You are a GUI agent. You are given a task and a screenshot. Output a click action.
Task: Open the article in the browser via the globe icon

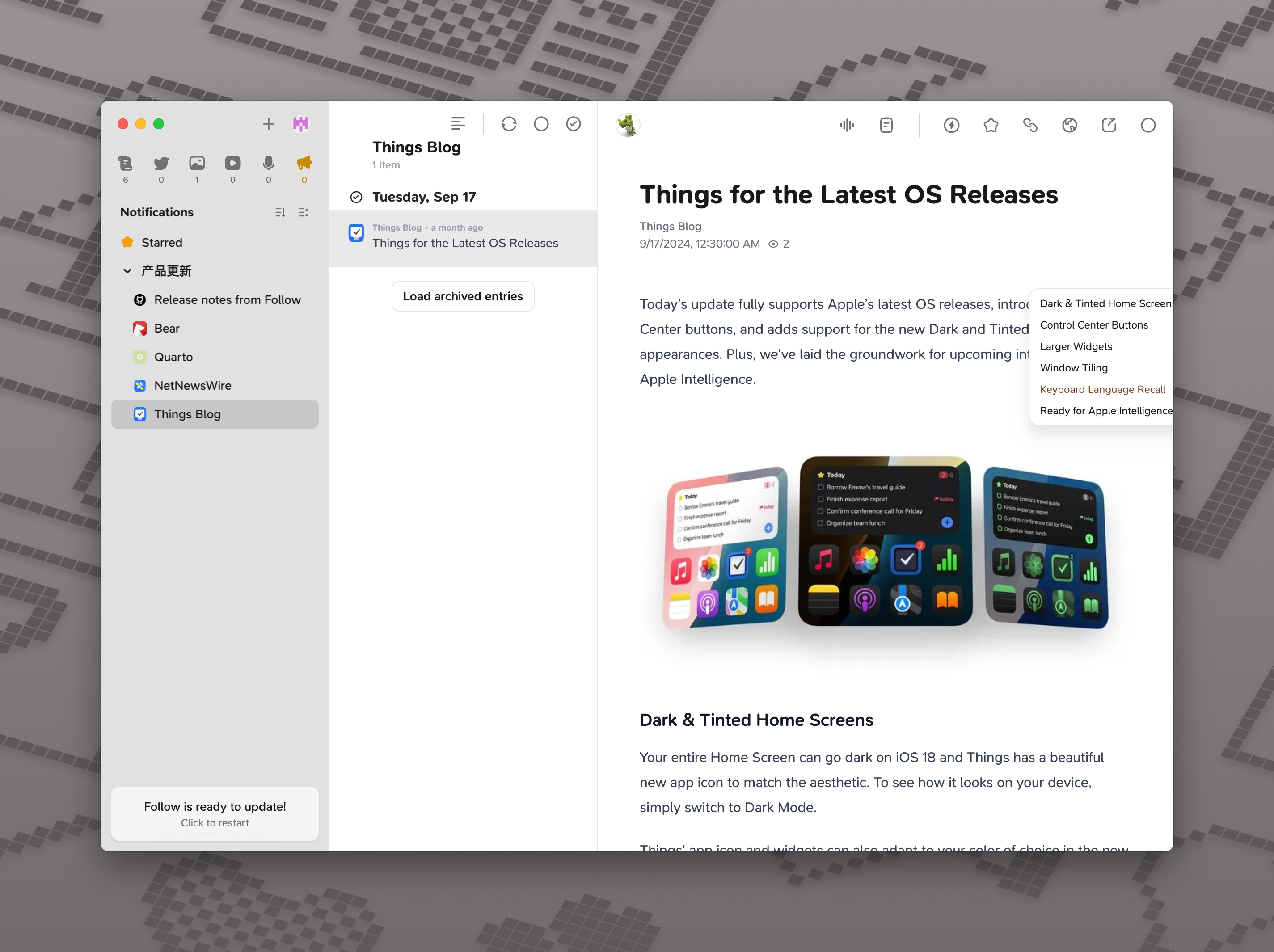[1070, 125]
